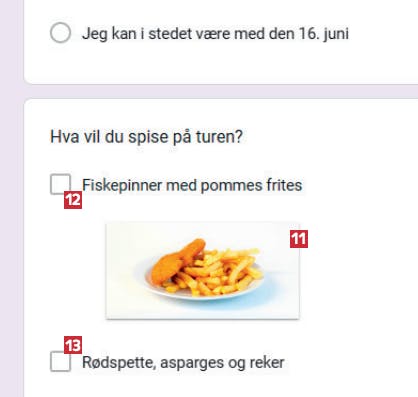Click label text Rødspette, asparges og reker
The height and width of the screenshot is (397, 418).
(x=183, y=363)
